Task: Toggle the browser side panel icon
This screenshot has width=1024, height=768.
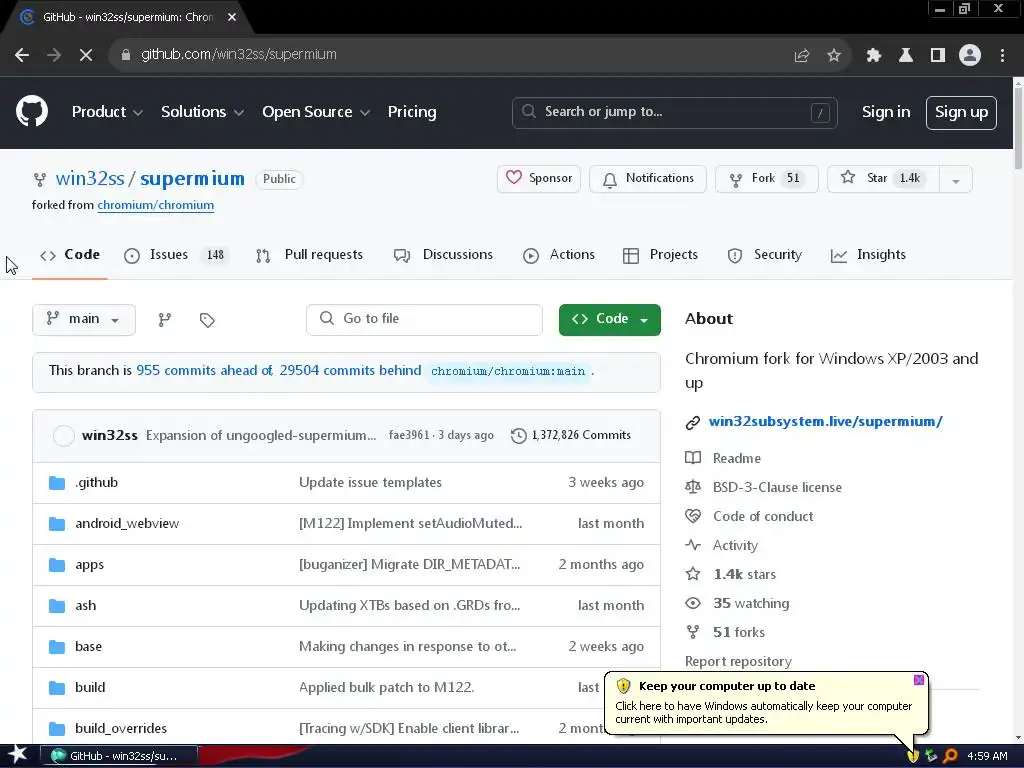Action: [x=938, y=56]
